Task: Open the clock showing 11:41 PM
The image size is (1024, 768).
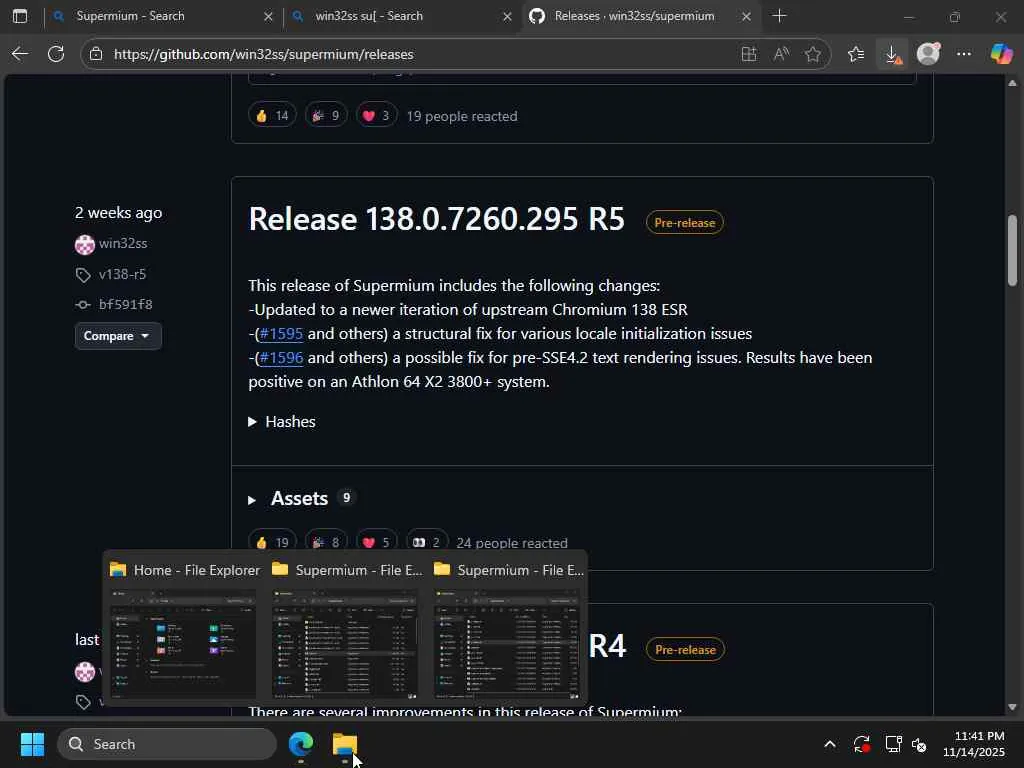Action: coord(974,744)
